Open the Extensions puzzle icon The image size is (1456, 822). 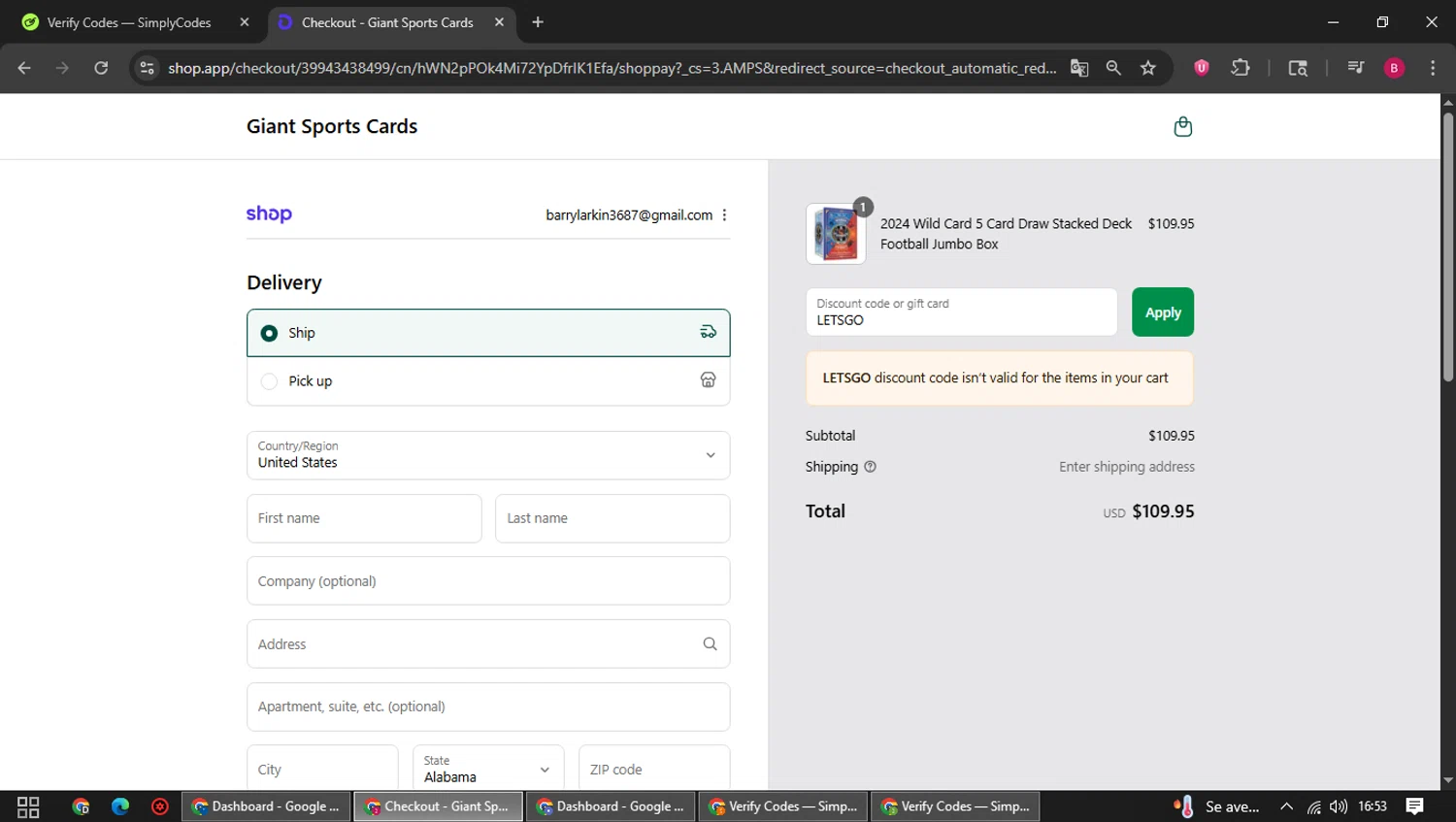tap(1241, 68)
